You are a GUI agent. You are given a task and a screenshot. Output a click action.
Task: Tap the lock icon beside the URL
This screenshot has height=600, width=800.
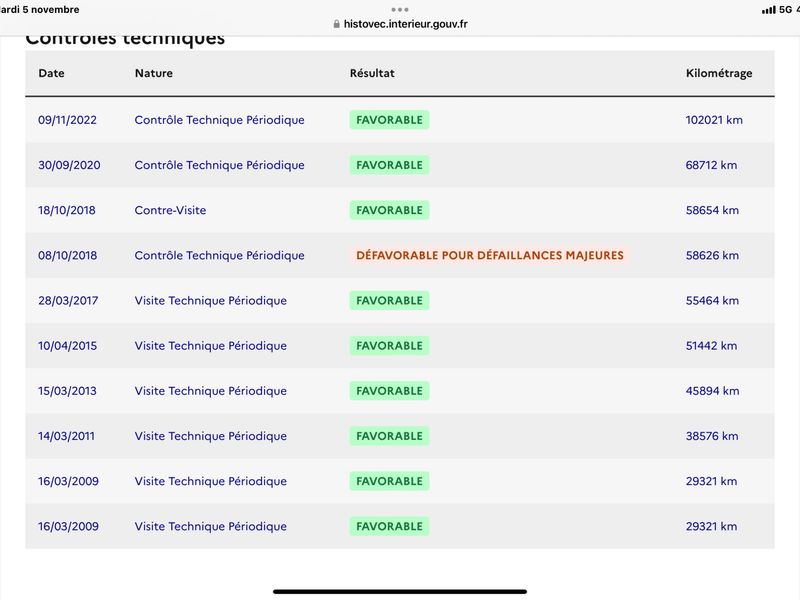[x=336, y=24]
